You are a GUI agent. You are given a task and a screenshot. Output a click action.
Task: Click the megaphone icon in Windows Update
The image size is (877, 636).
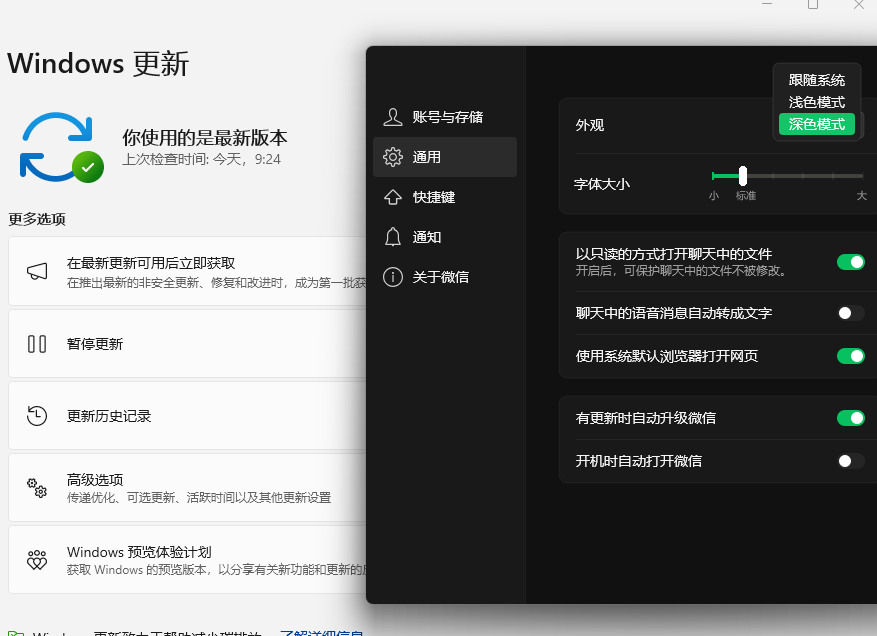[37, 271]
